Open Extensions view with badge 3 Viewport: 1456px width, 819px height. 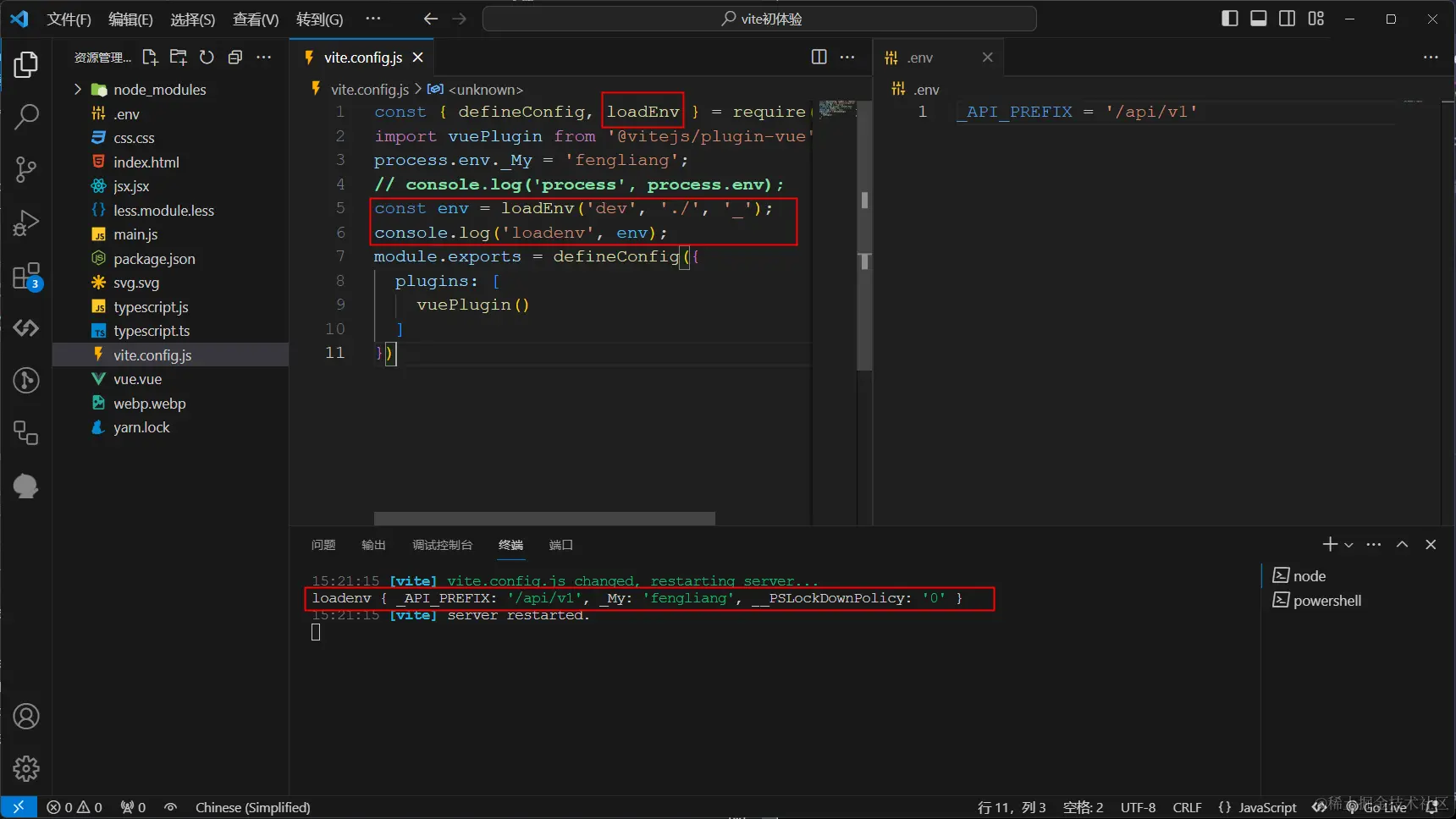point(26,276)
